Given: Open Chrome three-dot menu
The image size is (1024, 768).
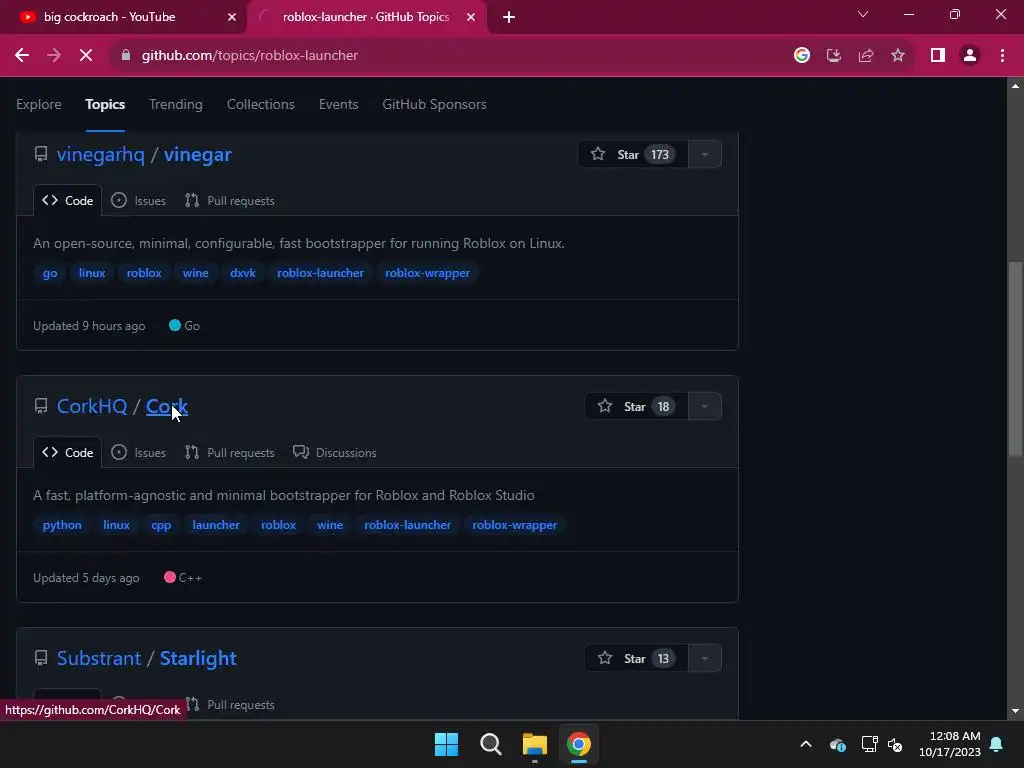Looking at the screenshot, I should 1002,56.
